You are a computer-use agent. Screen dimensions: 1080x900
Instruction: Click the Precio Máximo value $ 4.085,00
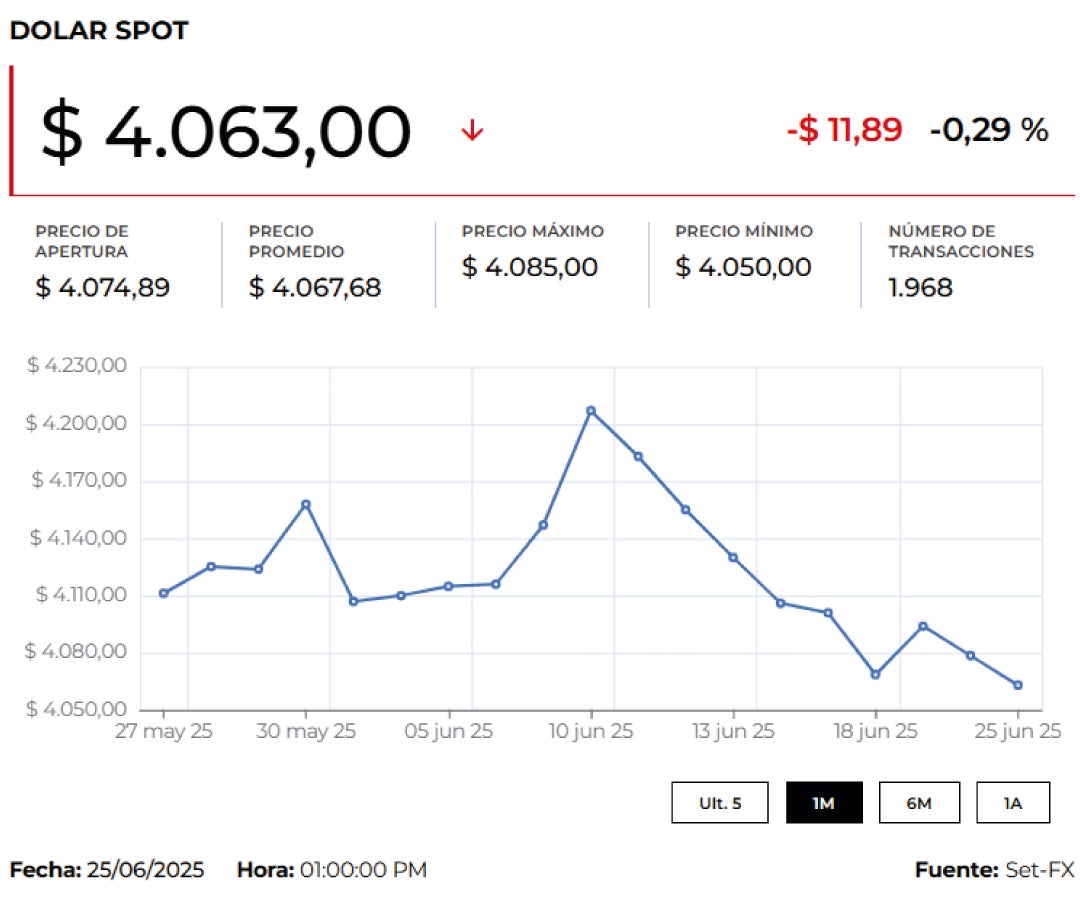(530, 267)
